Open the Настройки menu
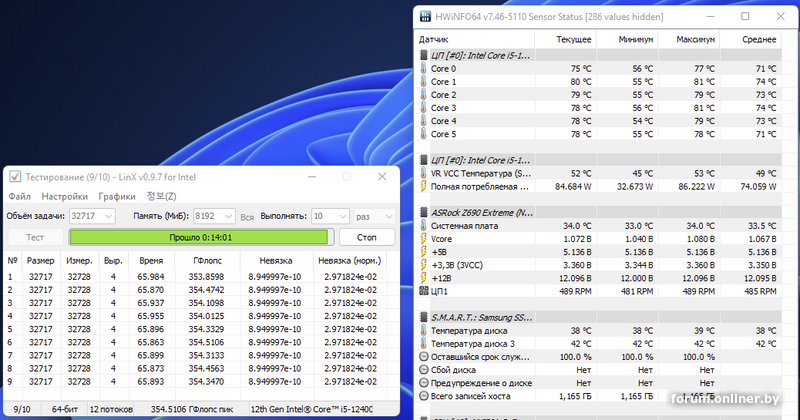 coord(64,196)
